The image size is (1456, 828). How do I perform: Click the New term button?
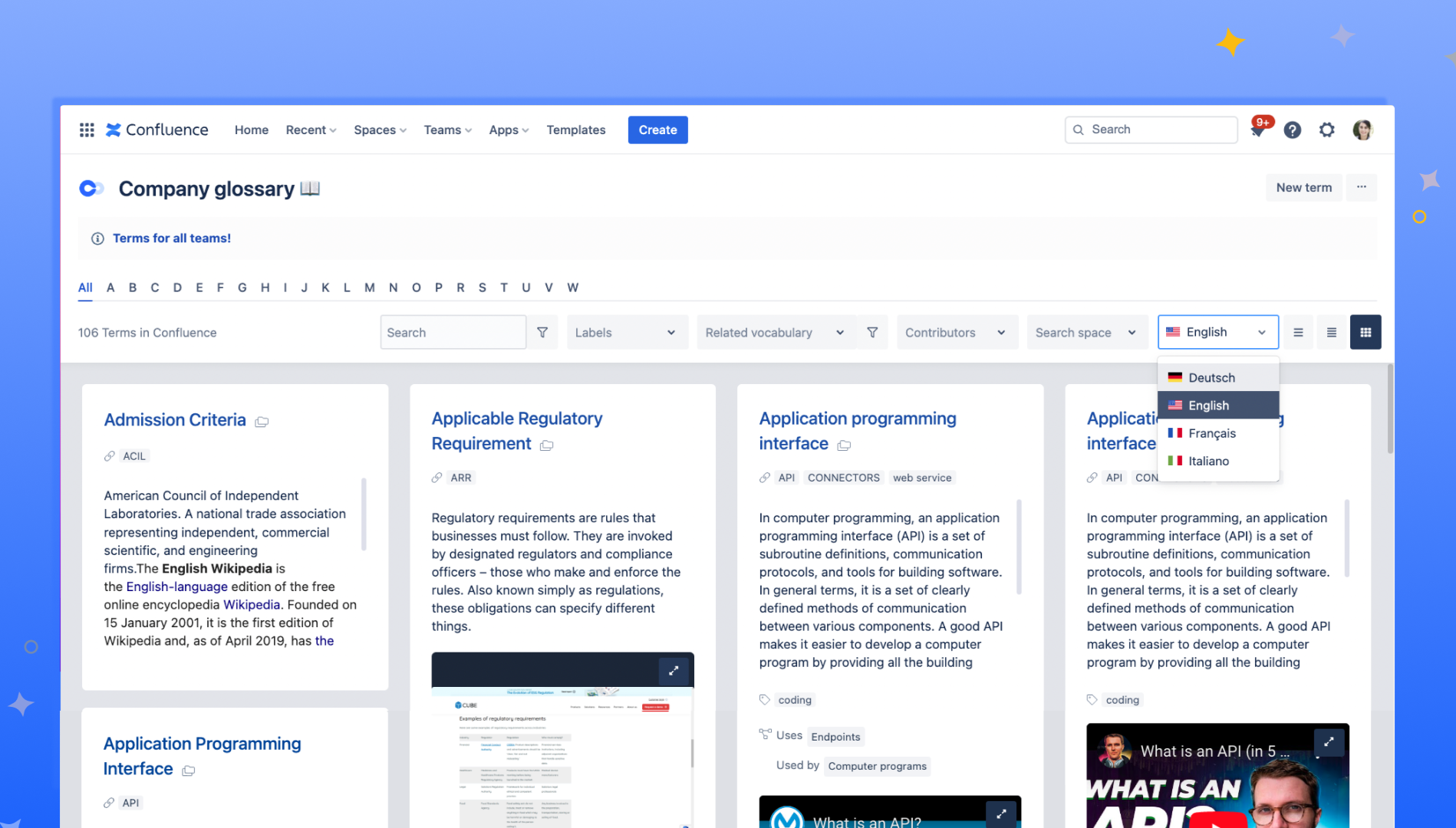1304,187
